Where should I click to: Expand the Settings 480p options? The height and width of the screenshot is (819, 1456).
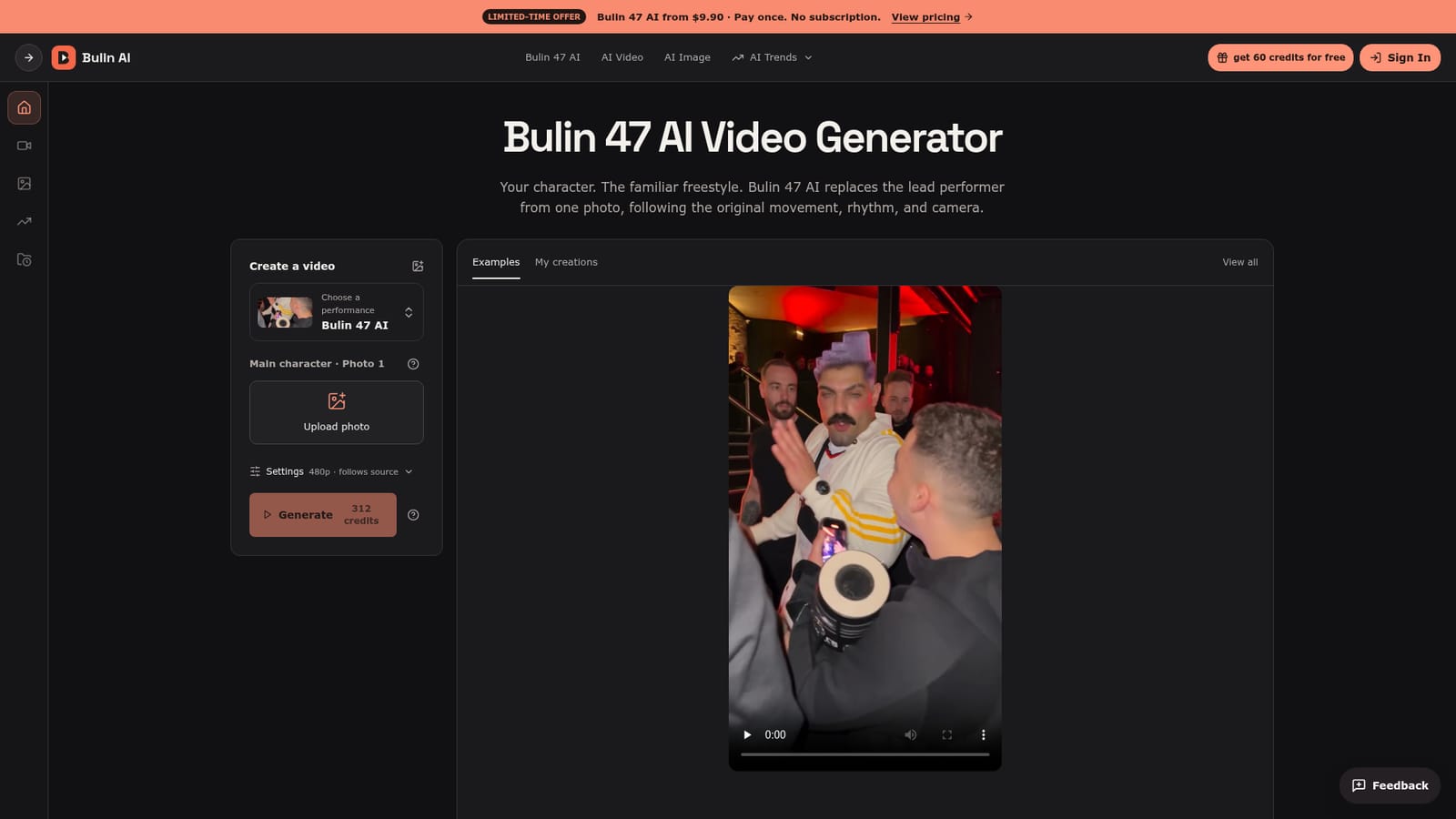pyautogui.click(x=331, y=471)
